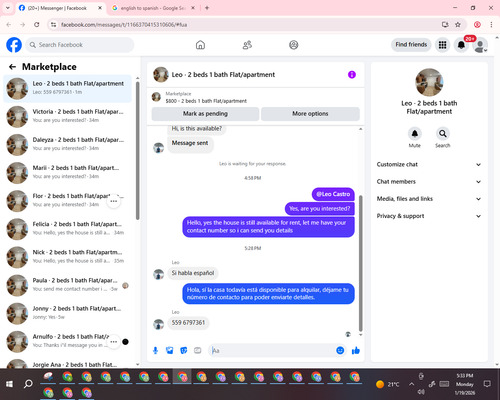Viewport: 500px width, 400px height.
Task: Open the emoji picker smiley icon
Action: tap(340, 350)
